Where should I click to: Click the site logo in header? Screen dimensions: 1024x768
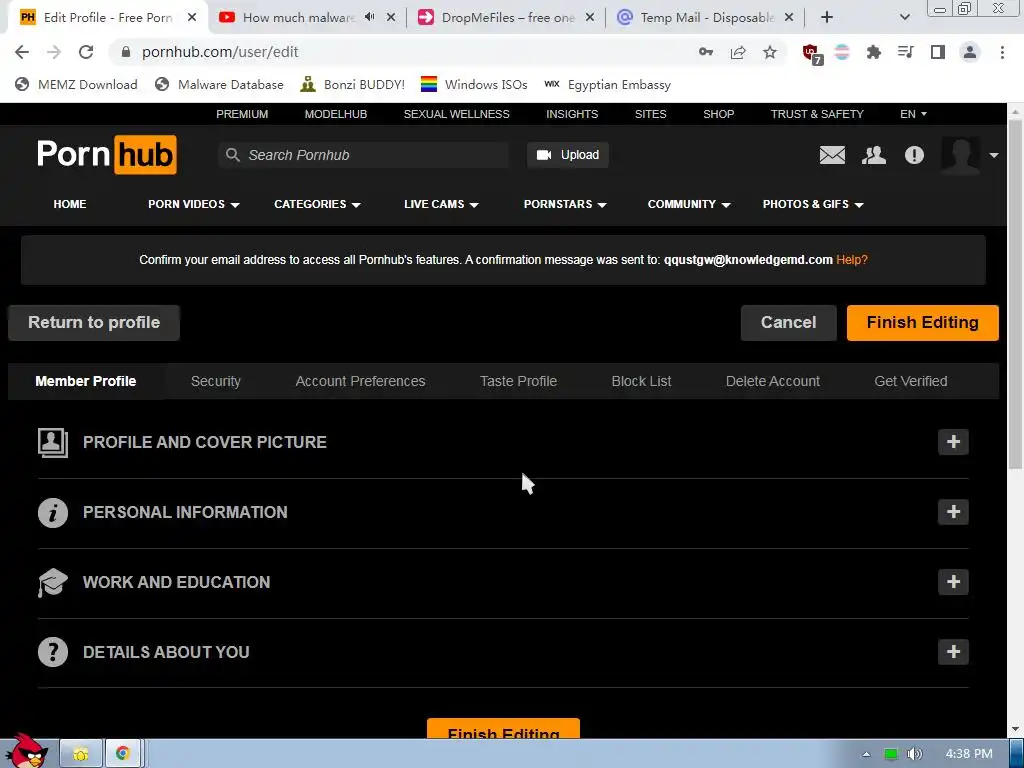pyautogui.click(x=107, y=155)
